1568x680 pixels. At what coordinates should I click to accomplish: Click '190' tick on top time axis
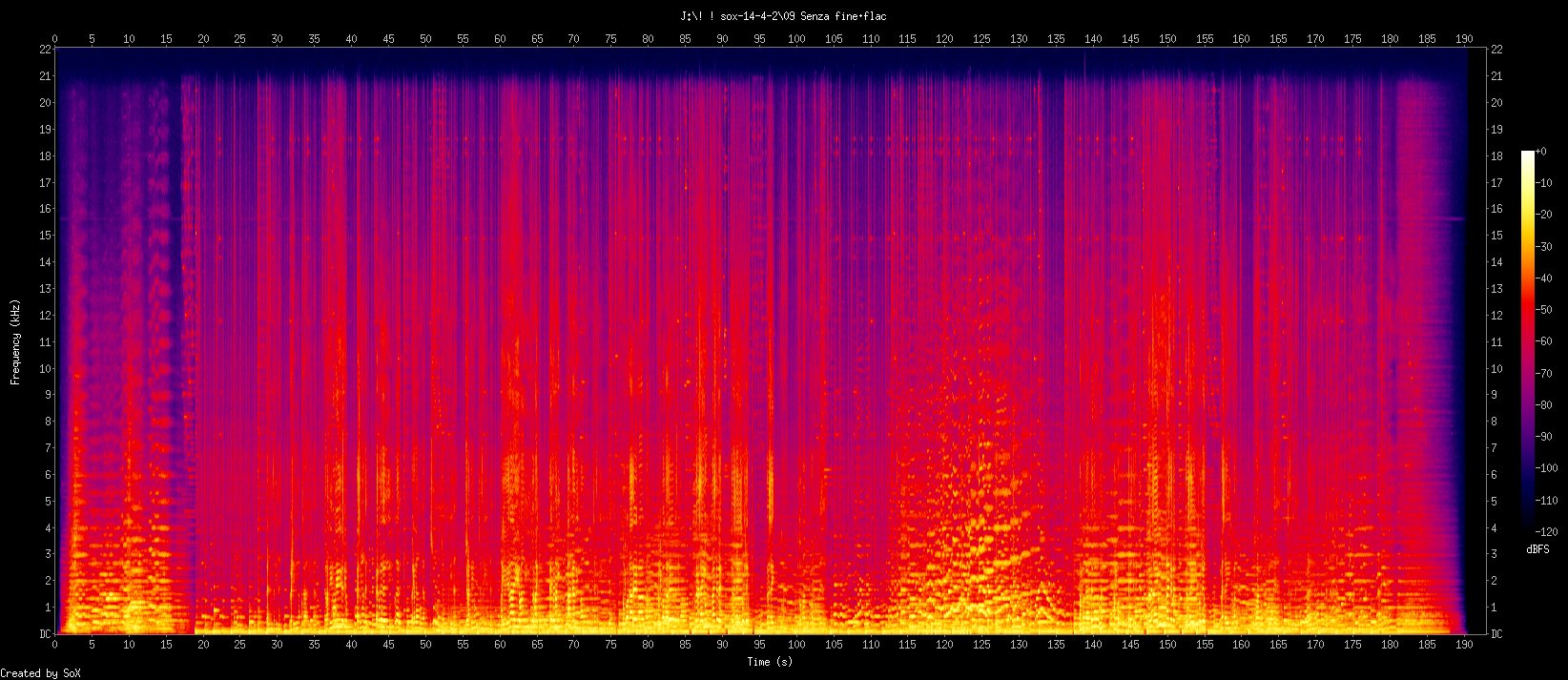click(x=1464, y=39)
